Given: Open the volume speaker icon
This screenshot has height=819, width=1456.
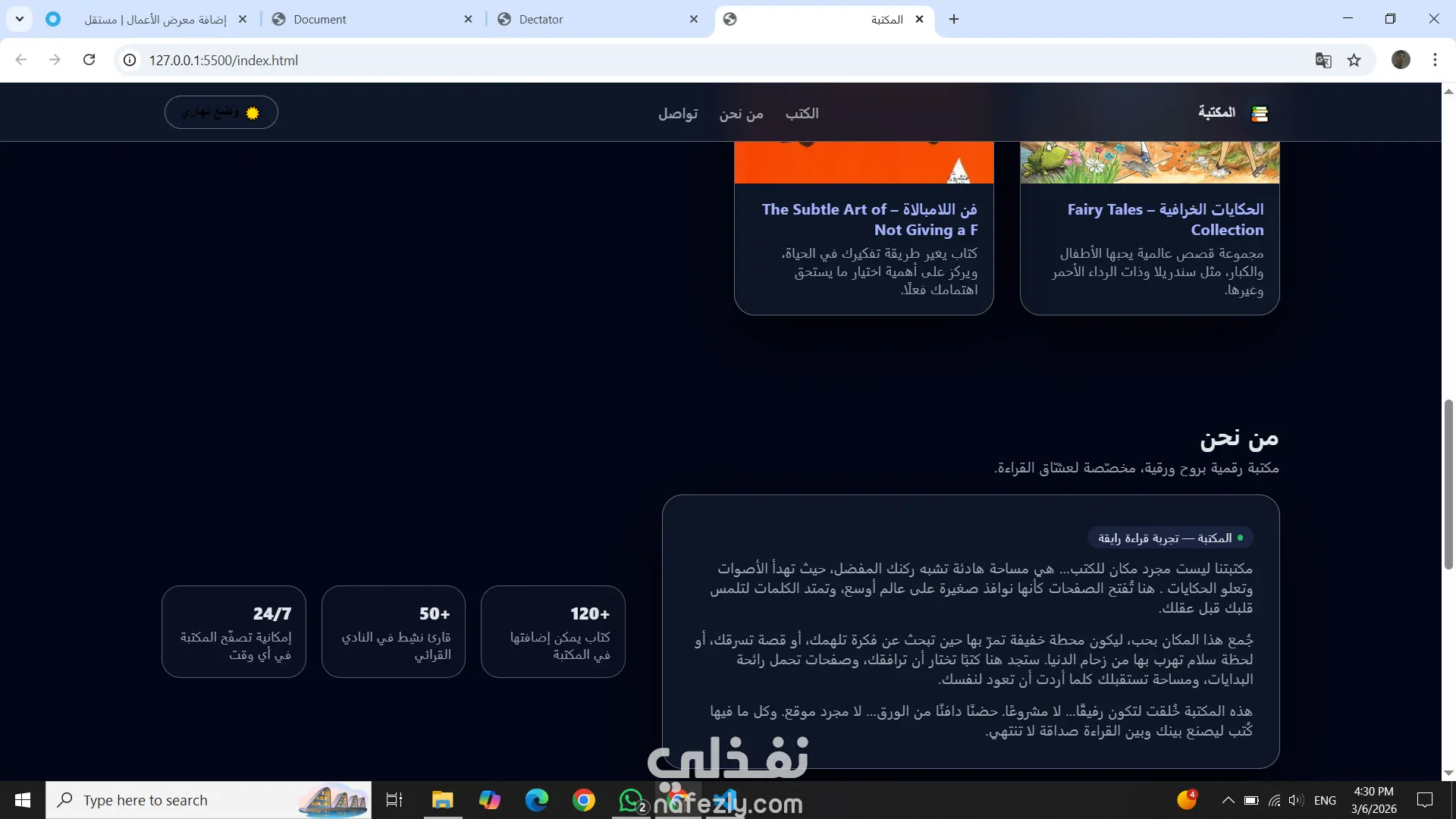Looking at the screenshot, I should click(1295, 800).
